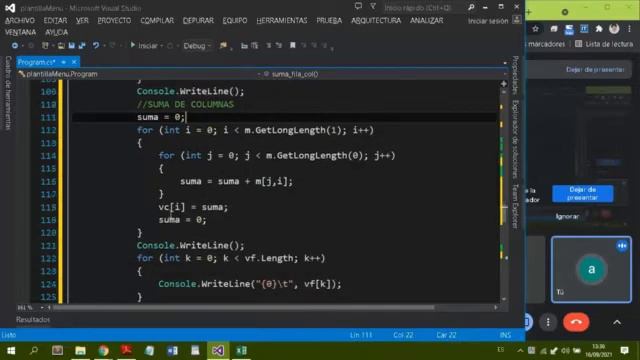This screenshot has height=360, width=640.
Task: Open the Chrome three-dot menu
Action: pyautogui.click(x=630, y=29)
